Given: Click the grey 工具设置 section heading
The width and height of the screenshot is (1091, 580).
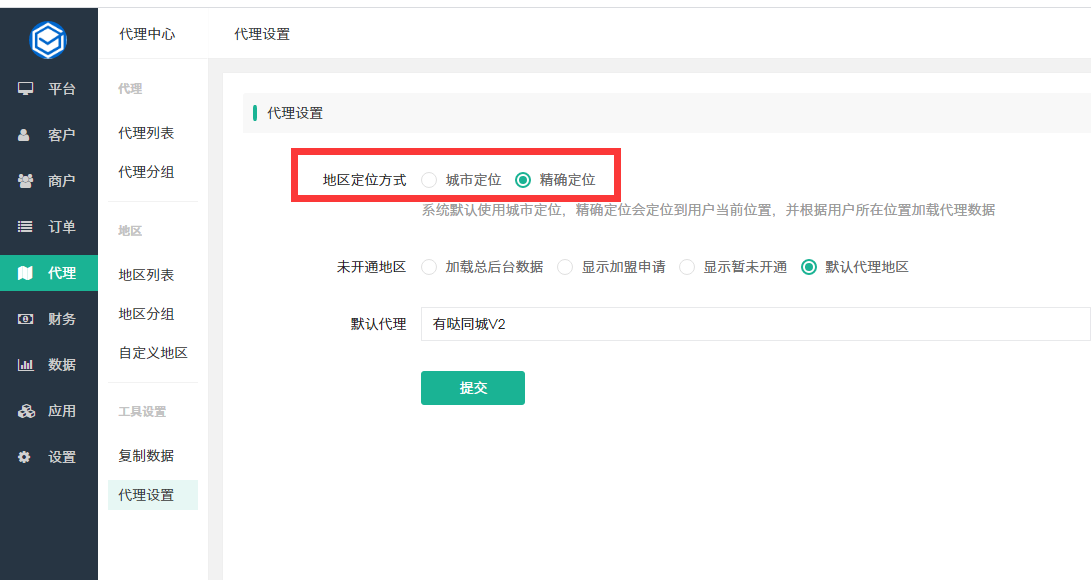Looking at the screenshot, I should 142,412.
